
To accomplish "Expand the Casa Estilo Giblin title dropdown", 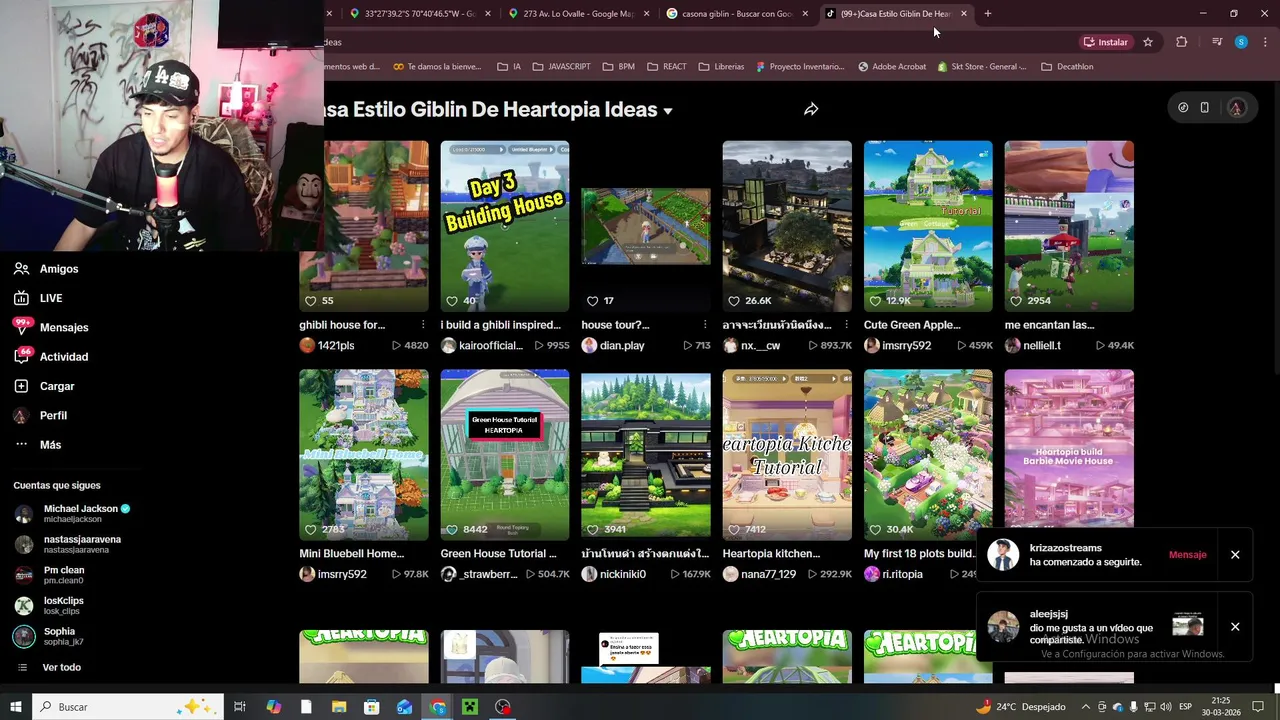I will pyautogui.click(x=668, y=111).
